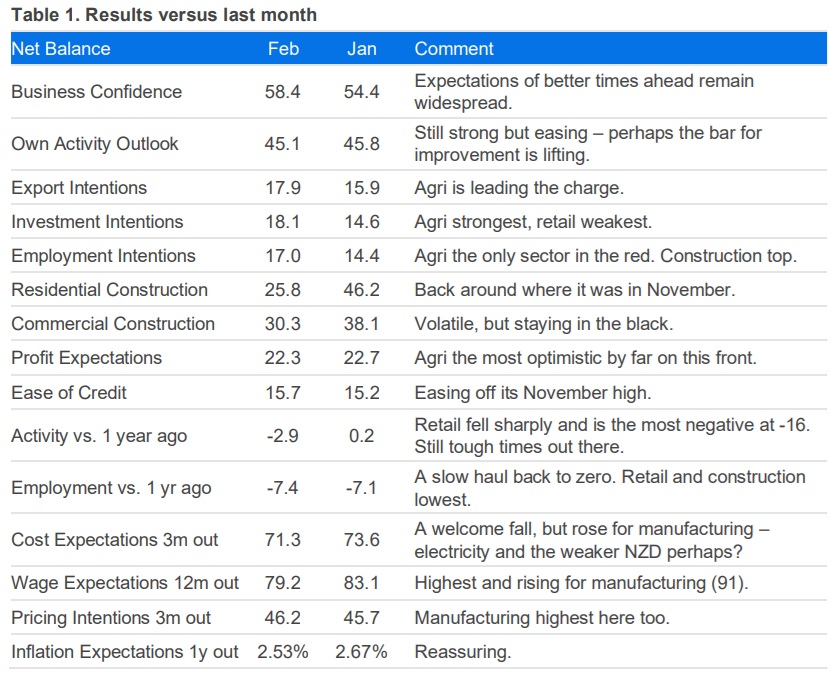The image size is (838, 675).
Task: Select the Feb column header
Action: click(283, 49)
